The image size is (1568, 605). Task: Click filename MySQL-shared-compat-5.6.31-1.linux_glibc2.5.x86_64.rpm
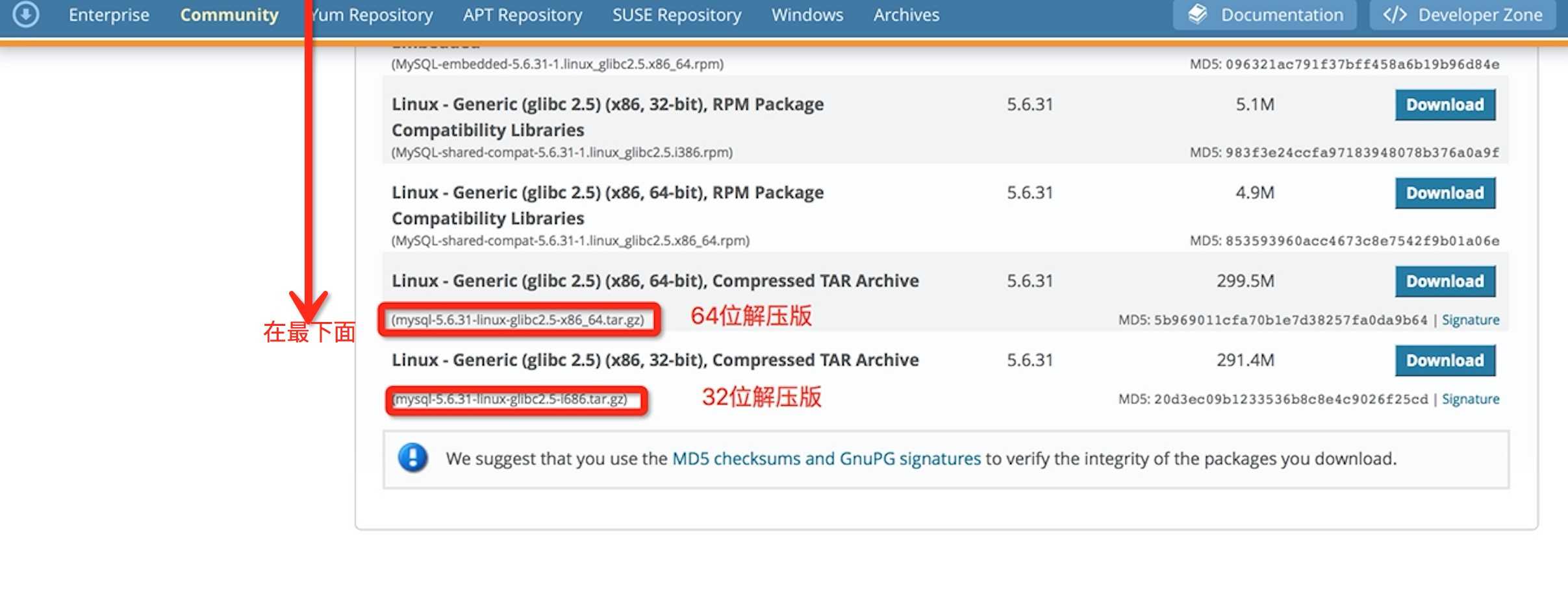[570, 241]
